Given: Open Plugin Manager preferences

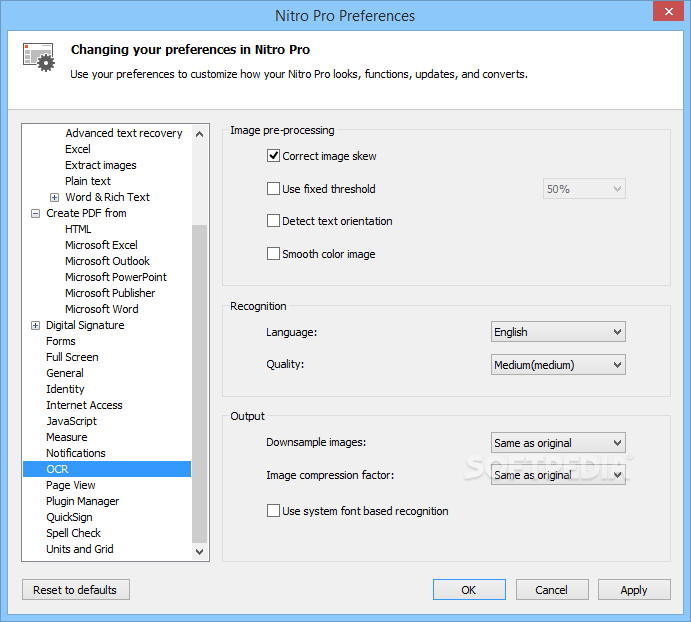Looking at the screenshot, I should tap(82, 501).
